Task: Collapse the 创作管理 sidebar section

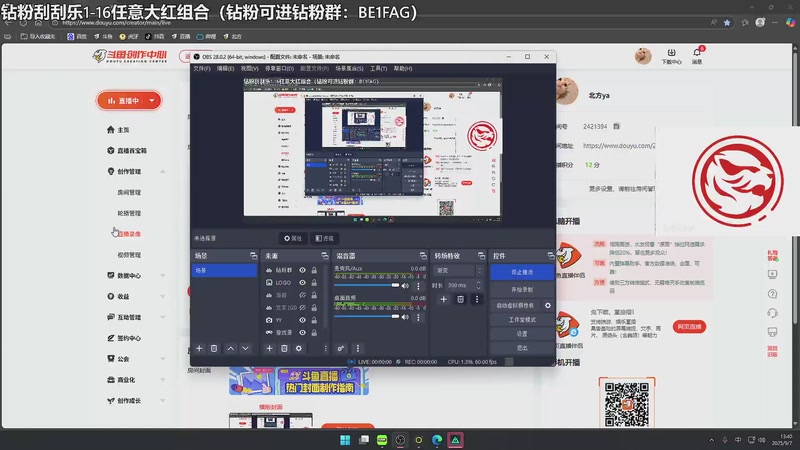Action: [163, 172]
